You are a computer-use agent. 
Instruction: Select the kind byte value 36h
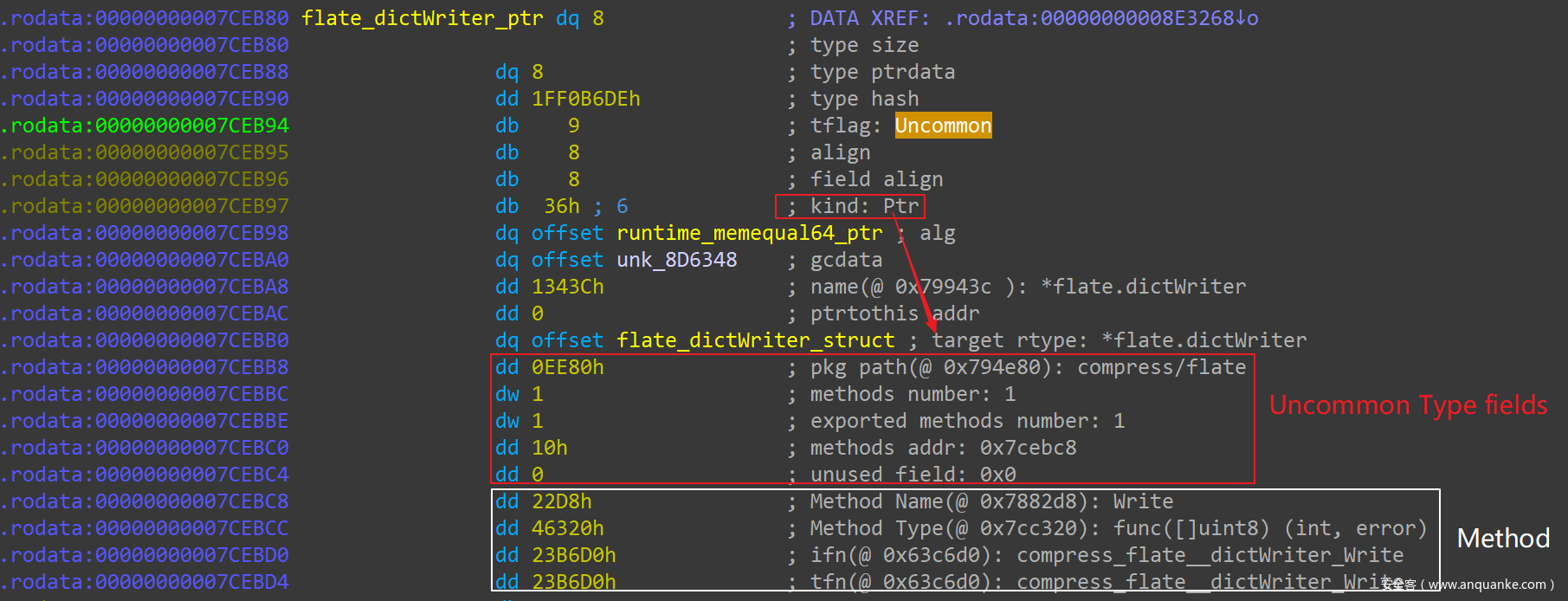tap(561, 206)
